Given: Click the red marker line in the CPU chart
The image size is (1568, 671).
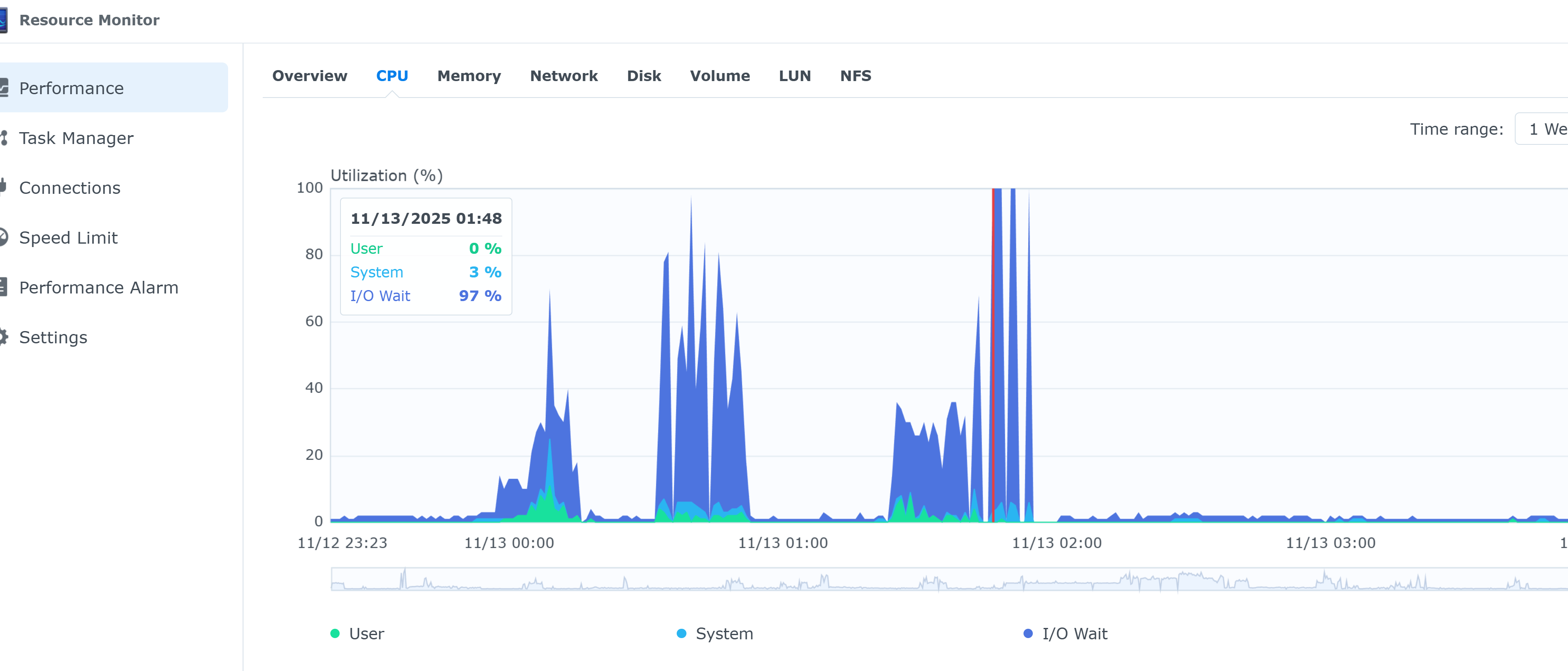Looking at the screenshot, I should click(993, 353).
